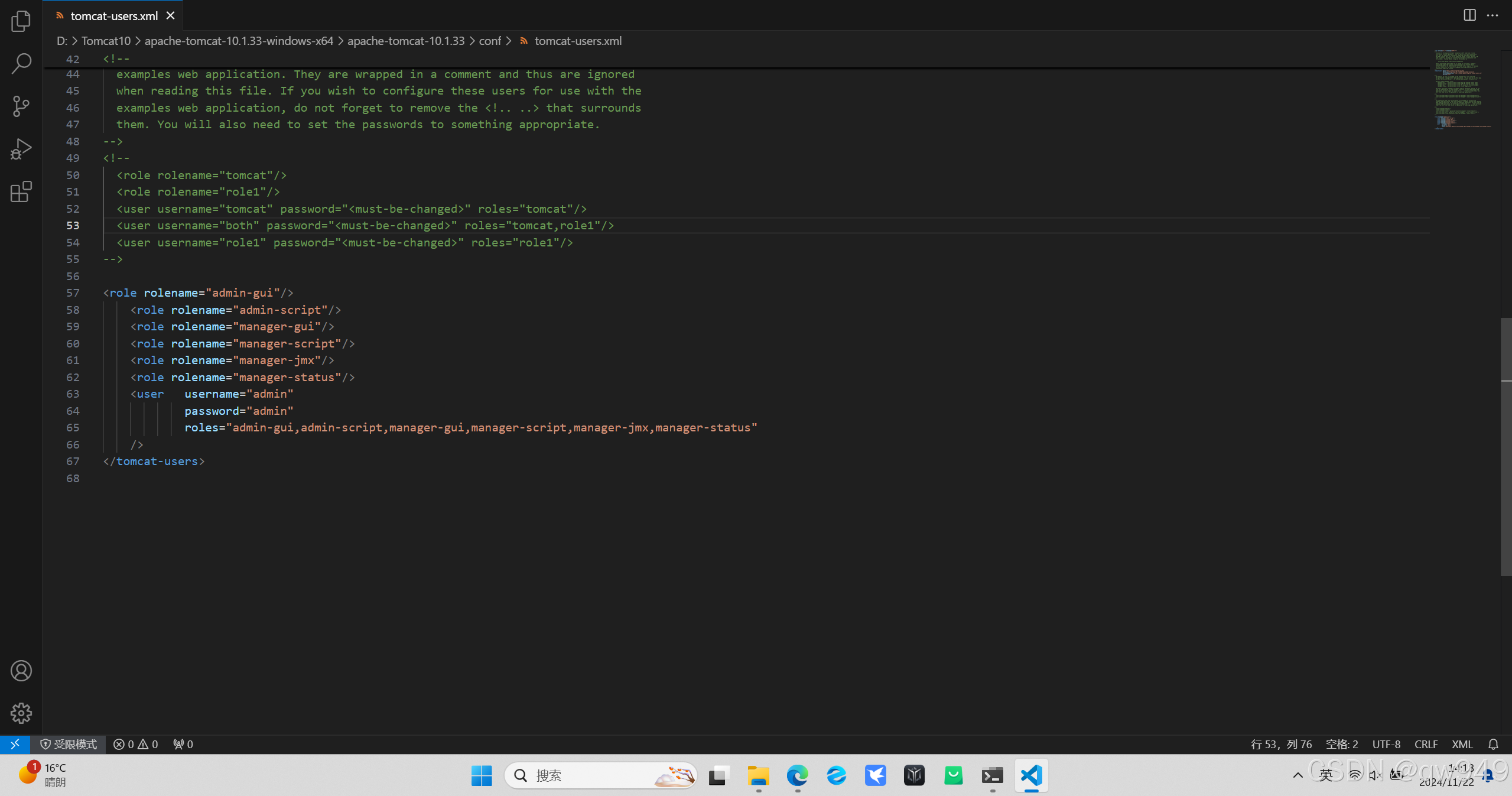The height and width of the screenshot is (796, 1512).
Task: Open the Manage gear settings
Action: tap(21, 713)
